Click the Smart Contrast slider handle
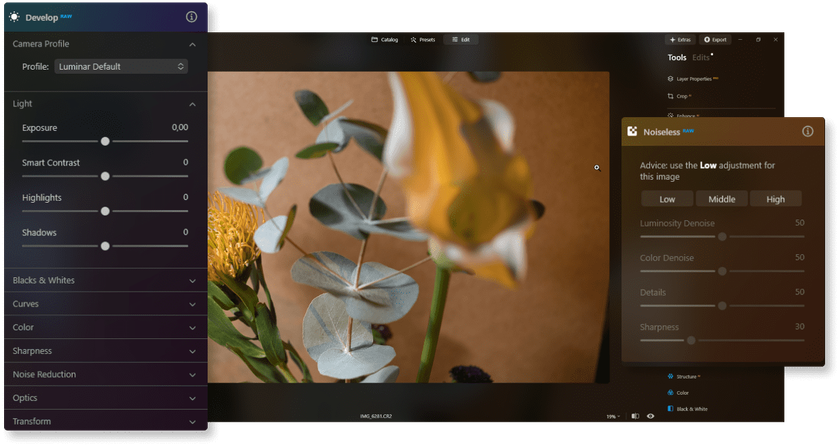The width and height of the screenshot is (840, 446). pos(105,176)
